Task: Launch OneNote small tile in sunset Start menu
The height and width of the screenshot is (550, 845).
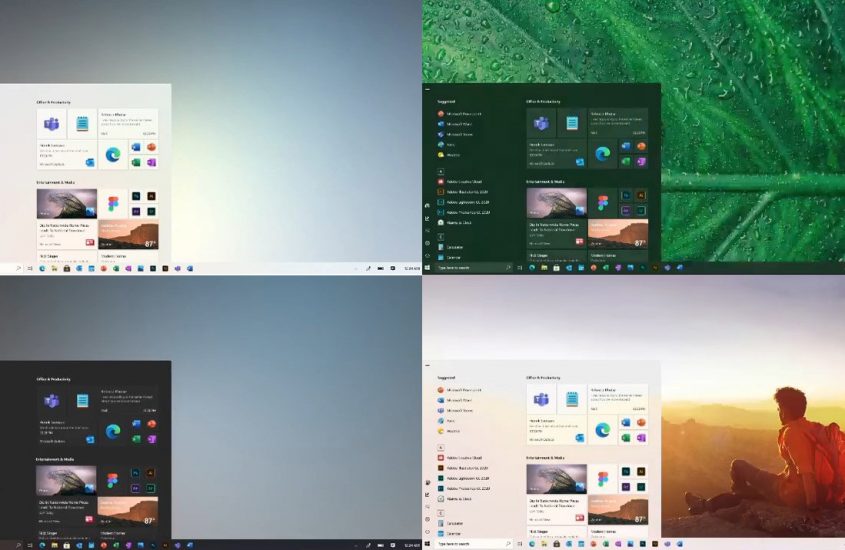Action: point(641,437)
